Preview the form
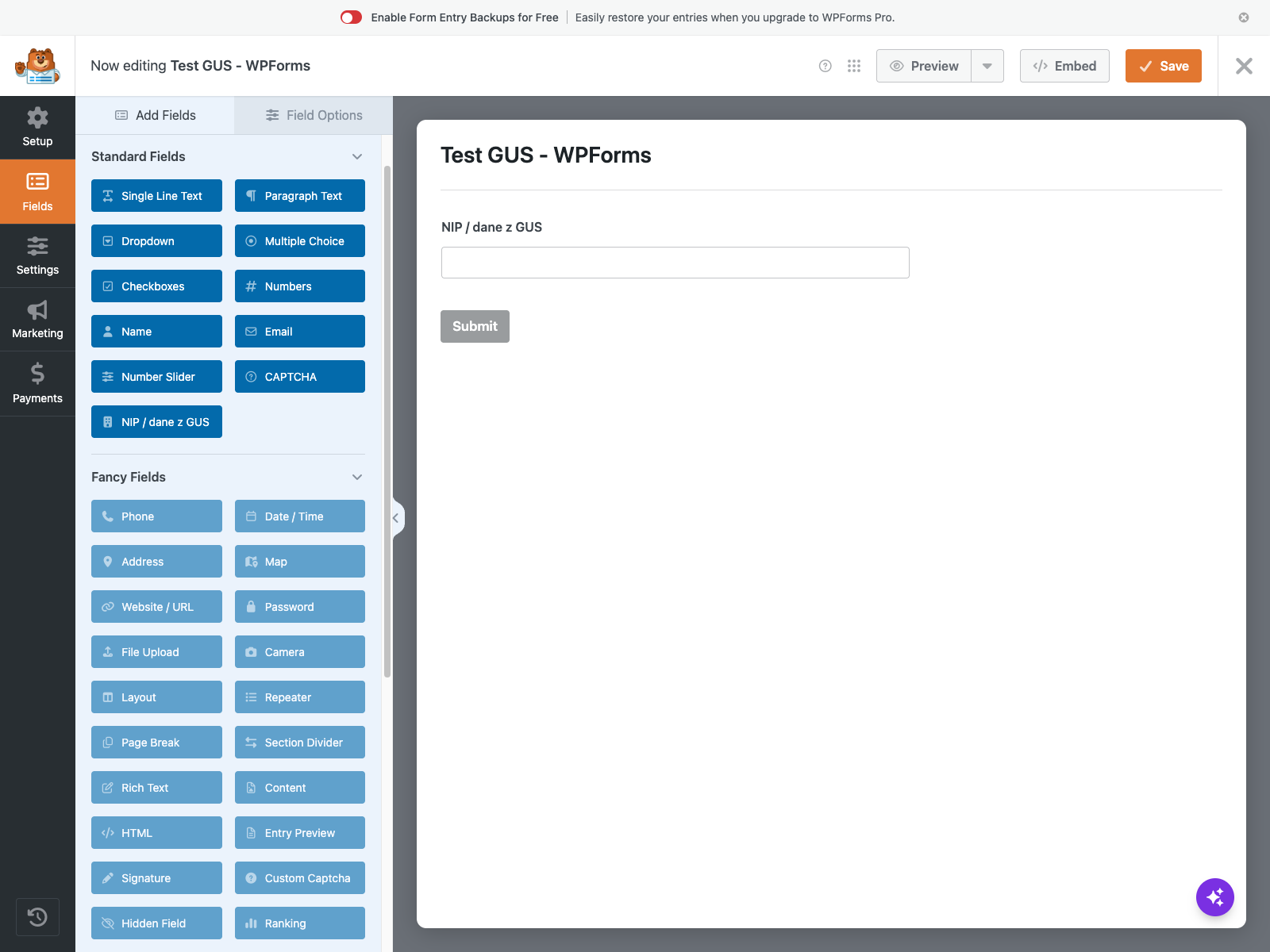This screenshot has width=1270, height=952. pos(924,66)
